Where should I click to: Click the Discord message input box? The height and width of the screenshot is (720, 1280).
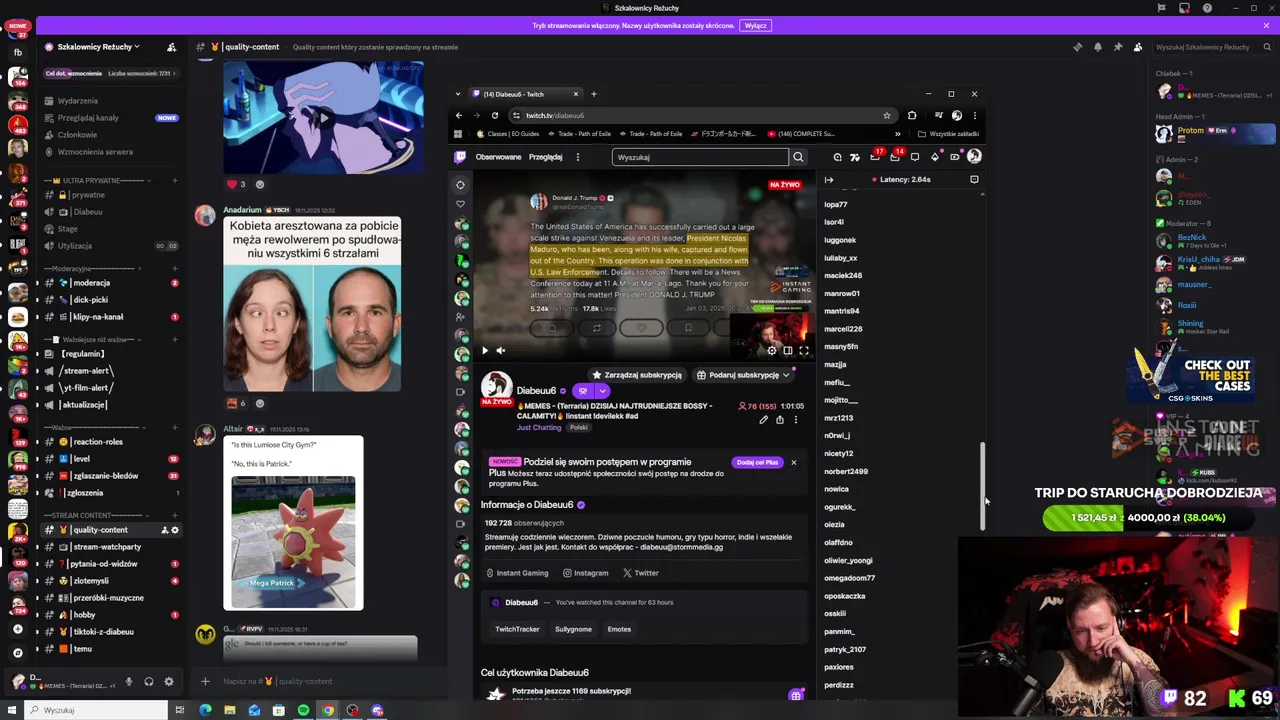320,681
